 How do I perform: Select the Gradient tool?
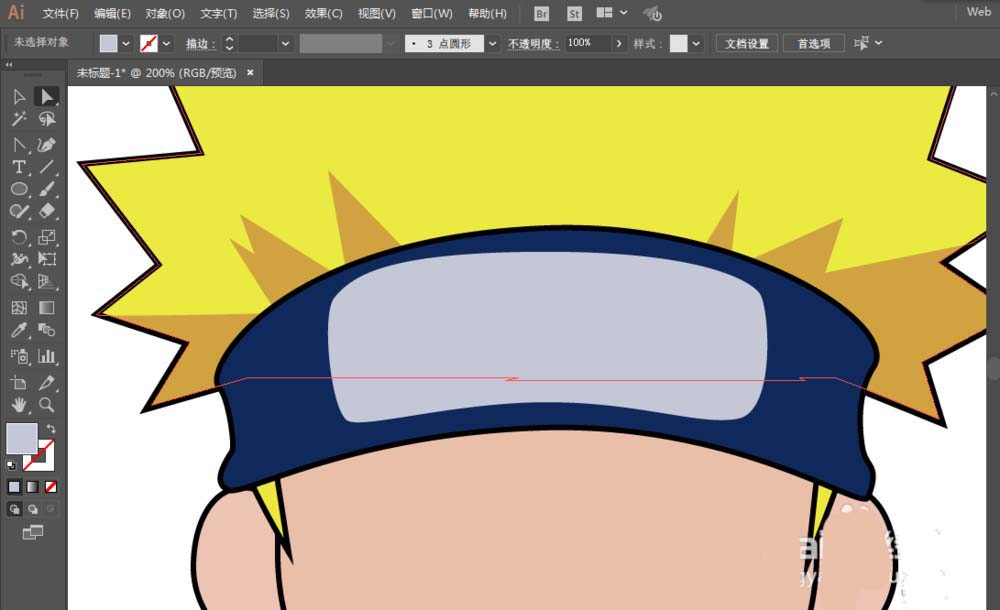click(x=47, y=308)
